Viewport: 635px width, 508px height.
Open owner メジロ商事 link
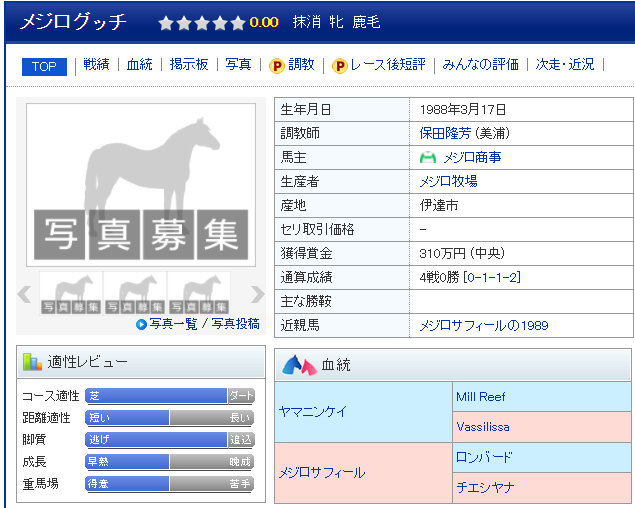click(x=472, y=157)
